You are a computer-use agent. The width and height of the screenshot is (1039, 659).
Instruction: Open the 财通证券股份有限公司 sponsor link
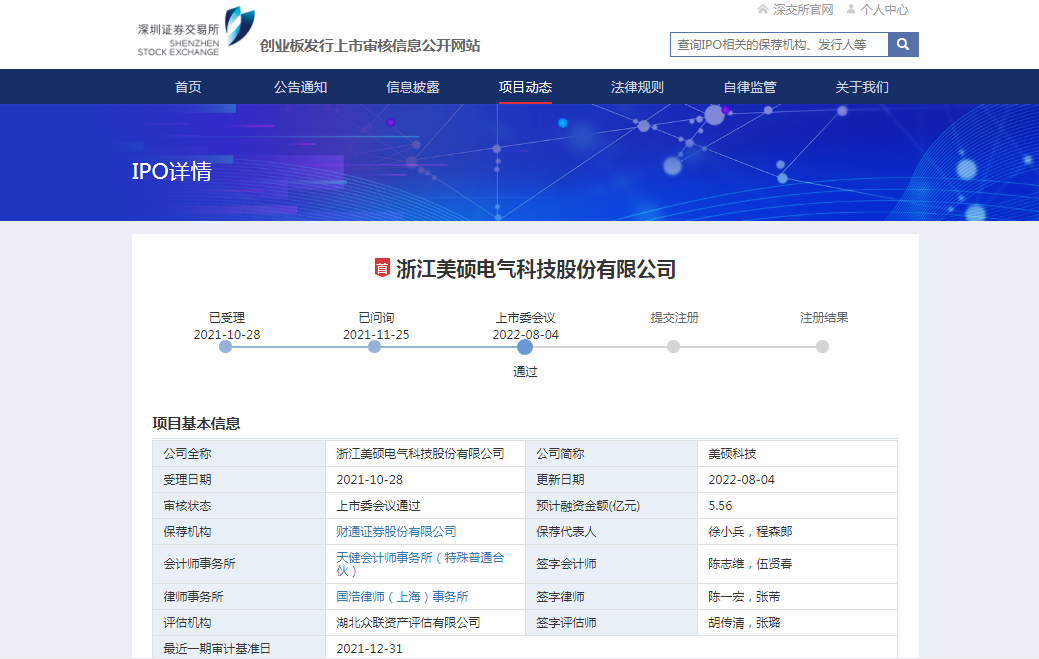click(x=396, y=532)
